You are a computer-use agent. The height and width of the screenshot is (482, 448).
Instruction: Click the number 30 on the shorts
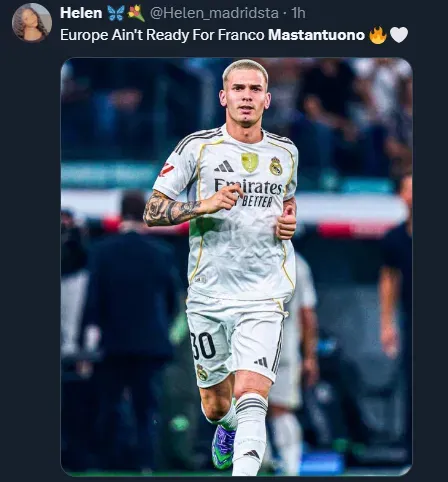pyautogui.click(x=203, y=346)
